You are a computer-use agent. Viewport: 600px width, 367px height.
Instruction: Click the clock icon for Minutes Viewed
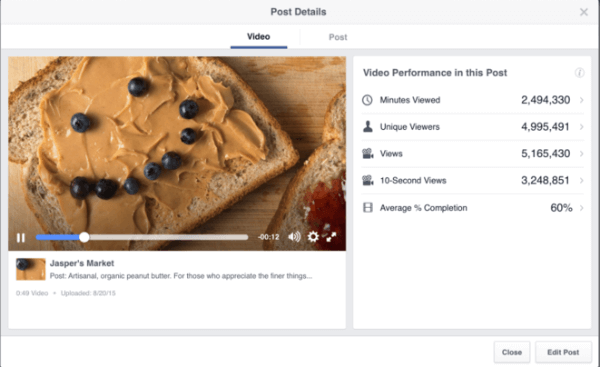[367, 100]
